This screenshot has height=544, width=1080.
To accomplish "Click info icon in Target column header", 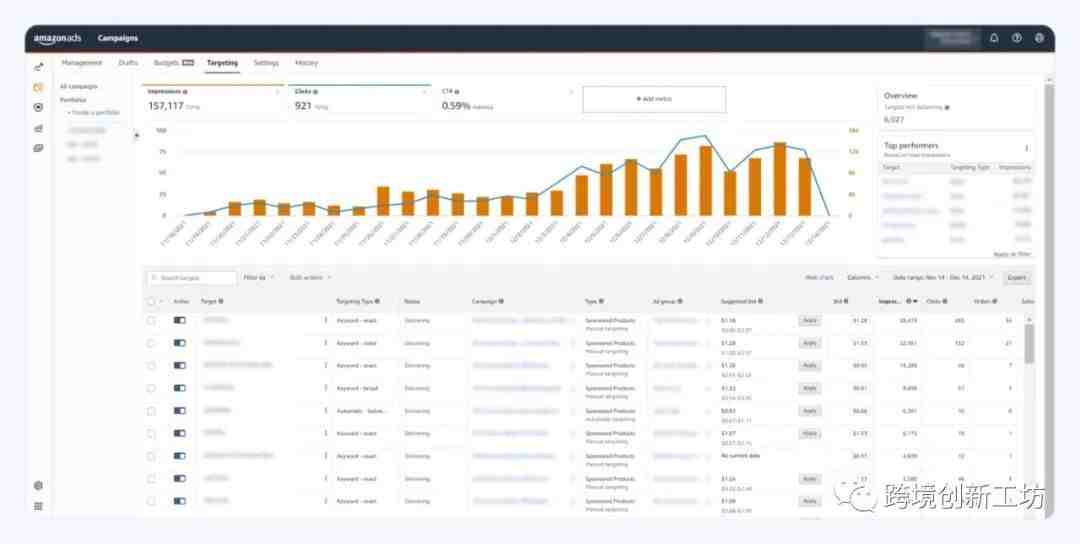I will [x=221, y=301].
